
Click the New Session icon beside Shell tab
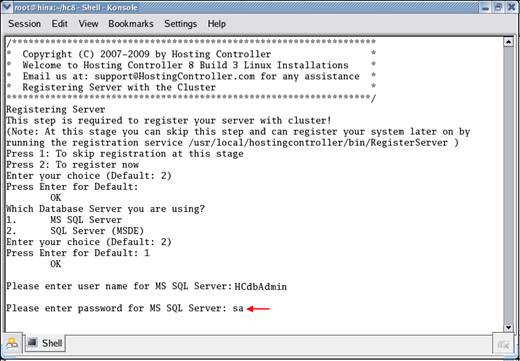tap(12, 343)
